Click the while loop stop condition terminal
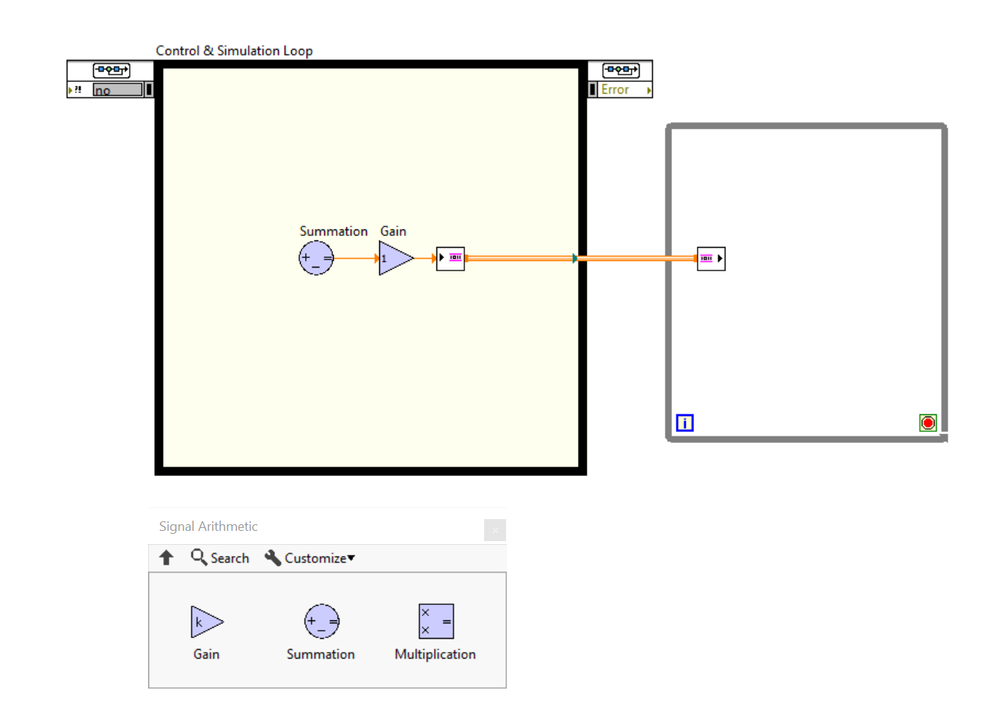The width and height of the screenshot is (999, 709). 928,422
